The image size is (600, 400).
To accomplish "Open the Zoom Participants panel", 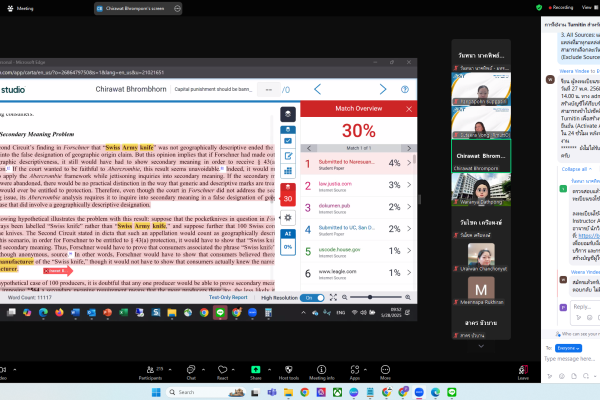I will 151,372.
